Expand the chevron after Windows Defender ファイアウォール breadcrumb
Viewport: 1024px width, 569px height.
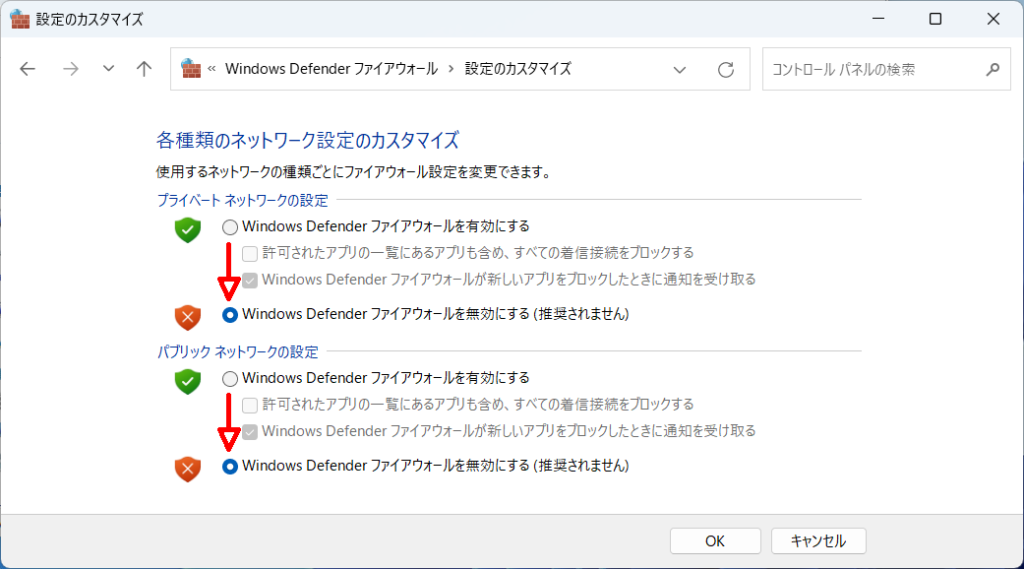pos(451,69)
